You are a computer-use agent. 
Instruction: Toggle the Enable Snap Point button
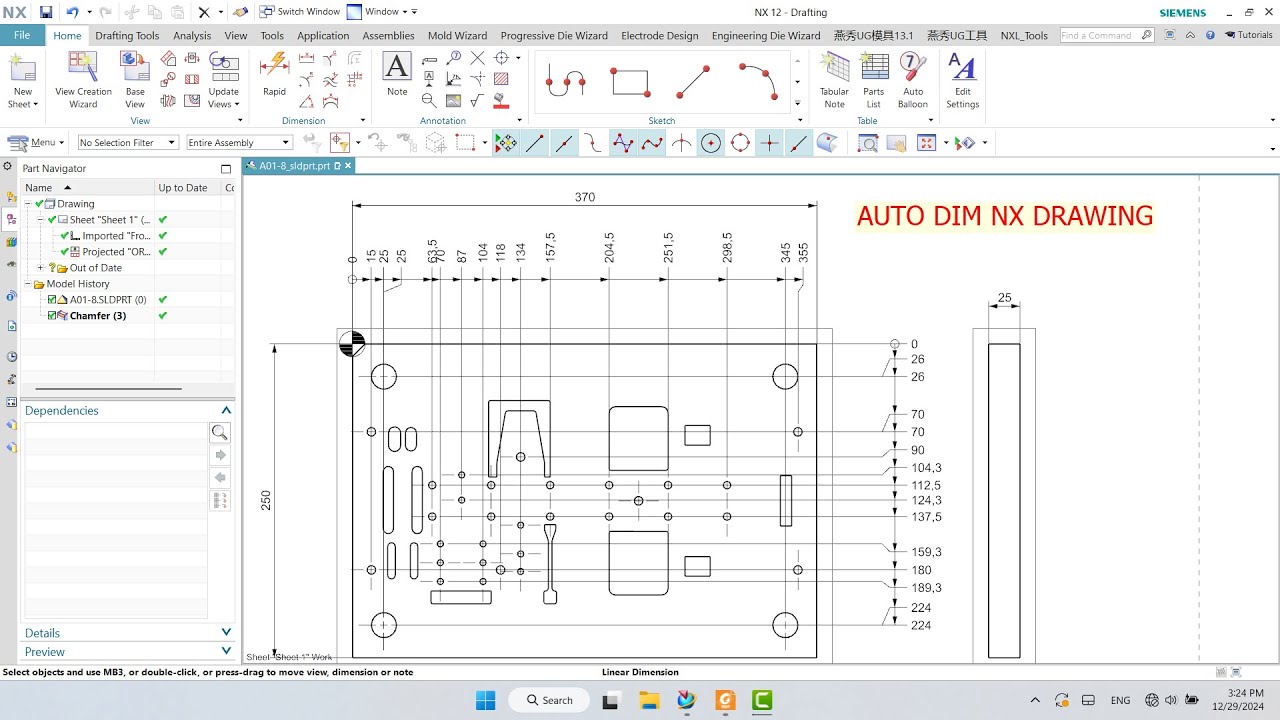[x=506, y=143]
